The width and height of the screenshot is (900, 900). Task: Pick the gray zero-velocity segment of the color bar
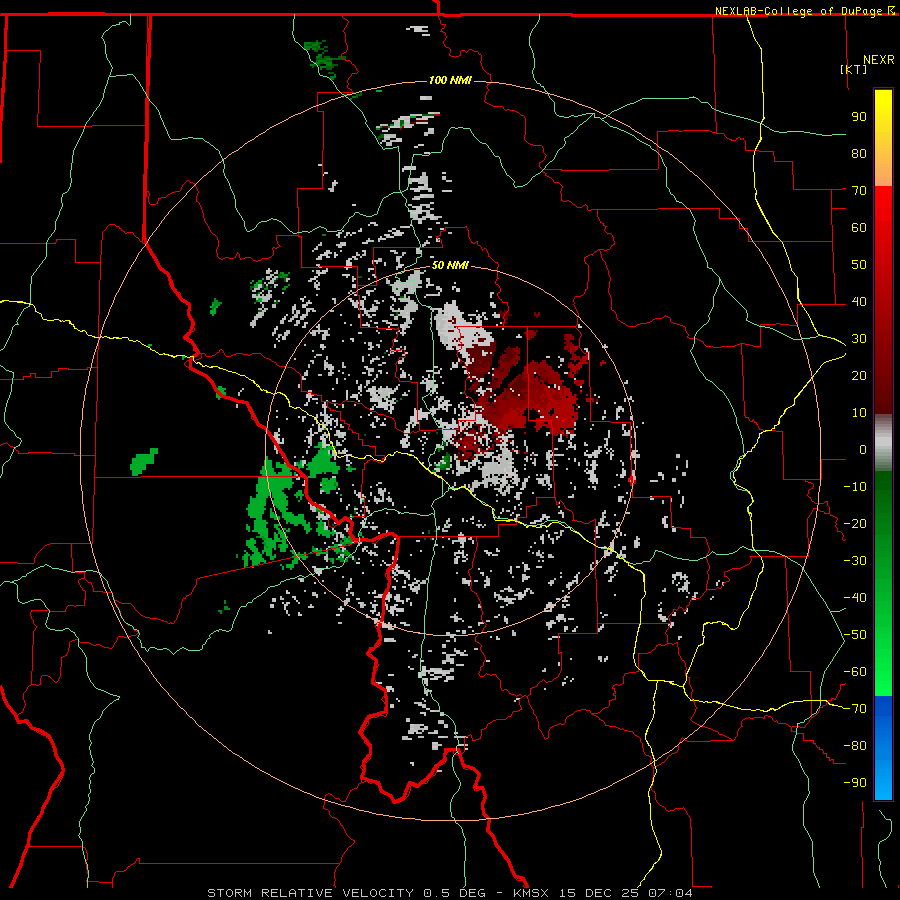pyautogui.click(x=883, y=443)
